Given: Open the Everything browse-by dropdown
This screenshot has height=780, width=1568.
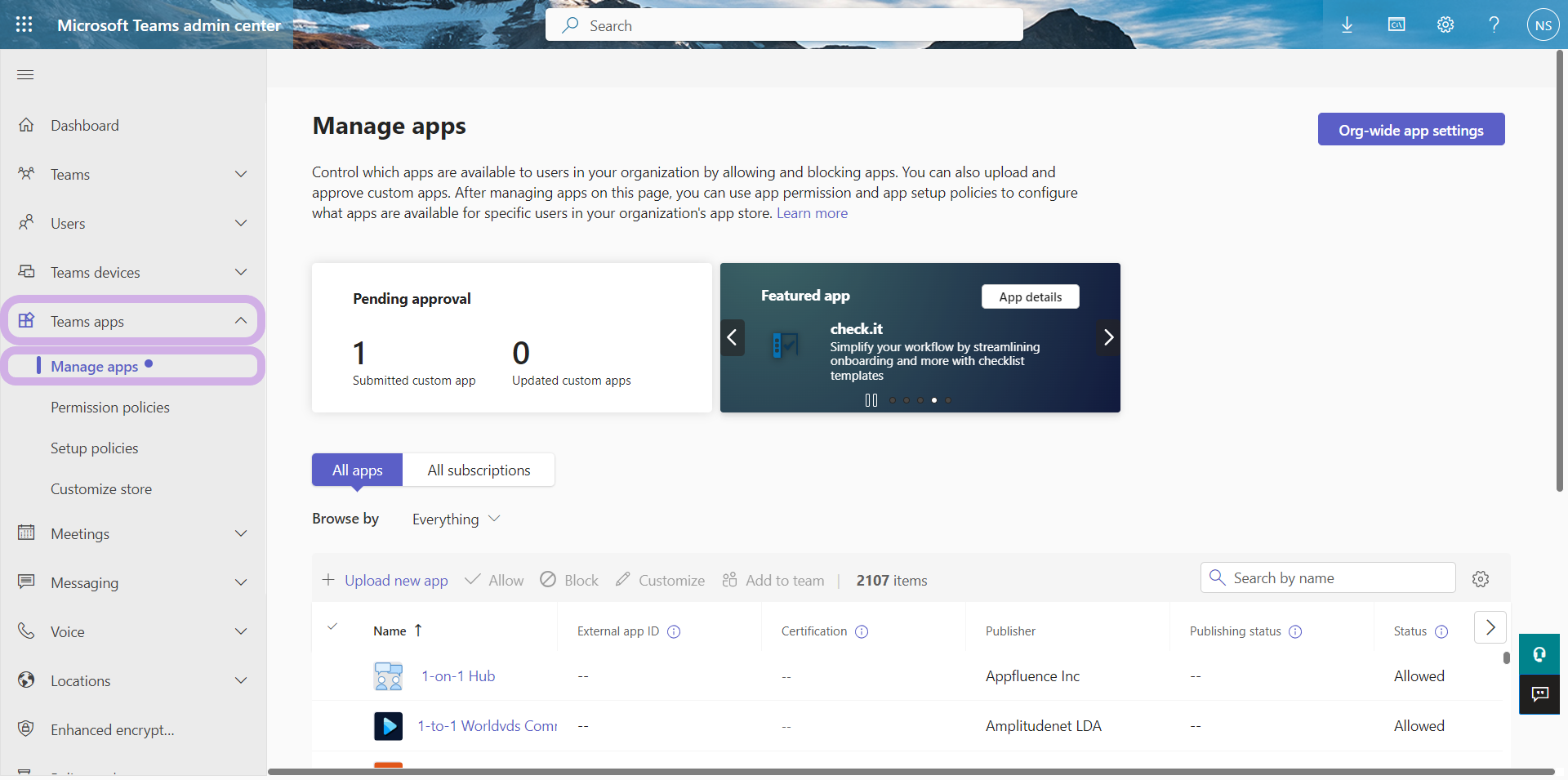Looking at the screenshot, I should click(x=456, y=519).
